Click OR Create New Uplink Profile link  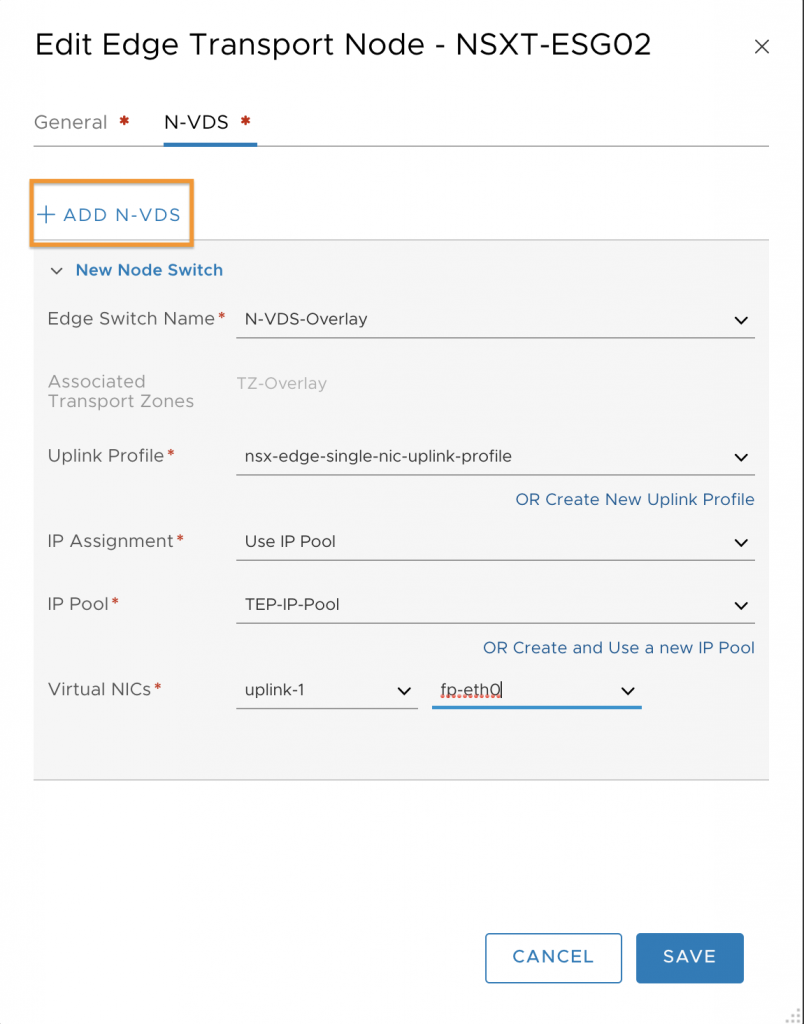(x=635, y=500)
